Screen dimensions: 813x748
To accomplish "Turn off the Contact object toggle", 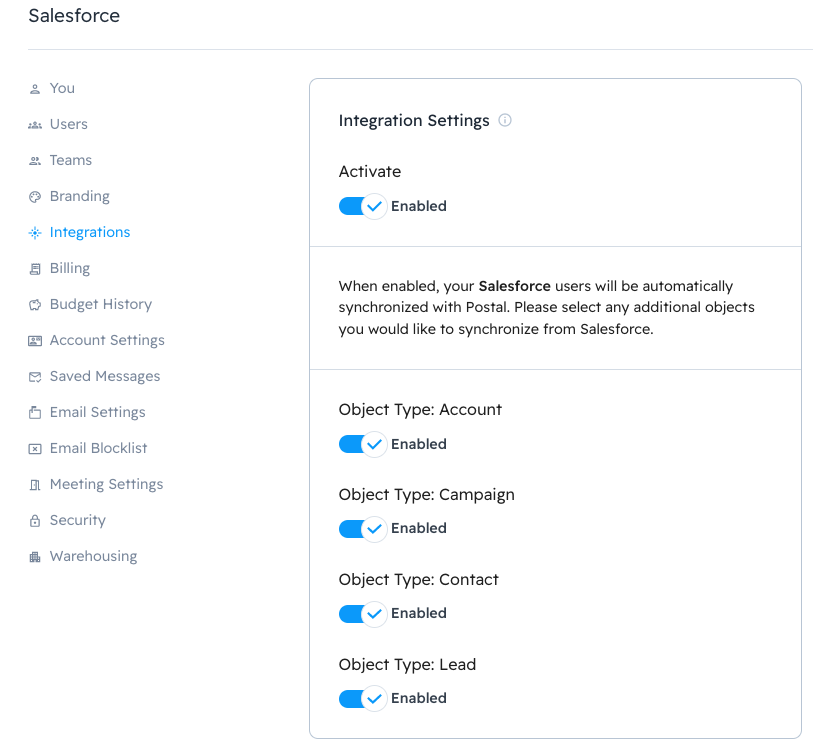I will 362,613.
